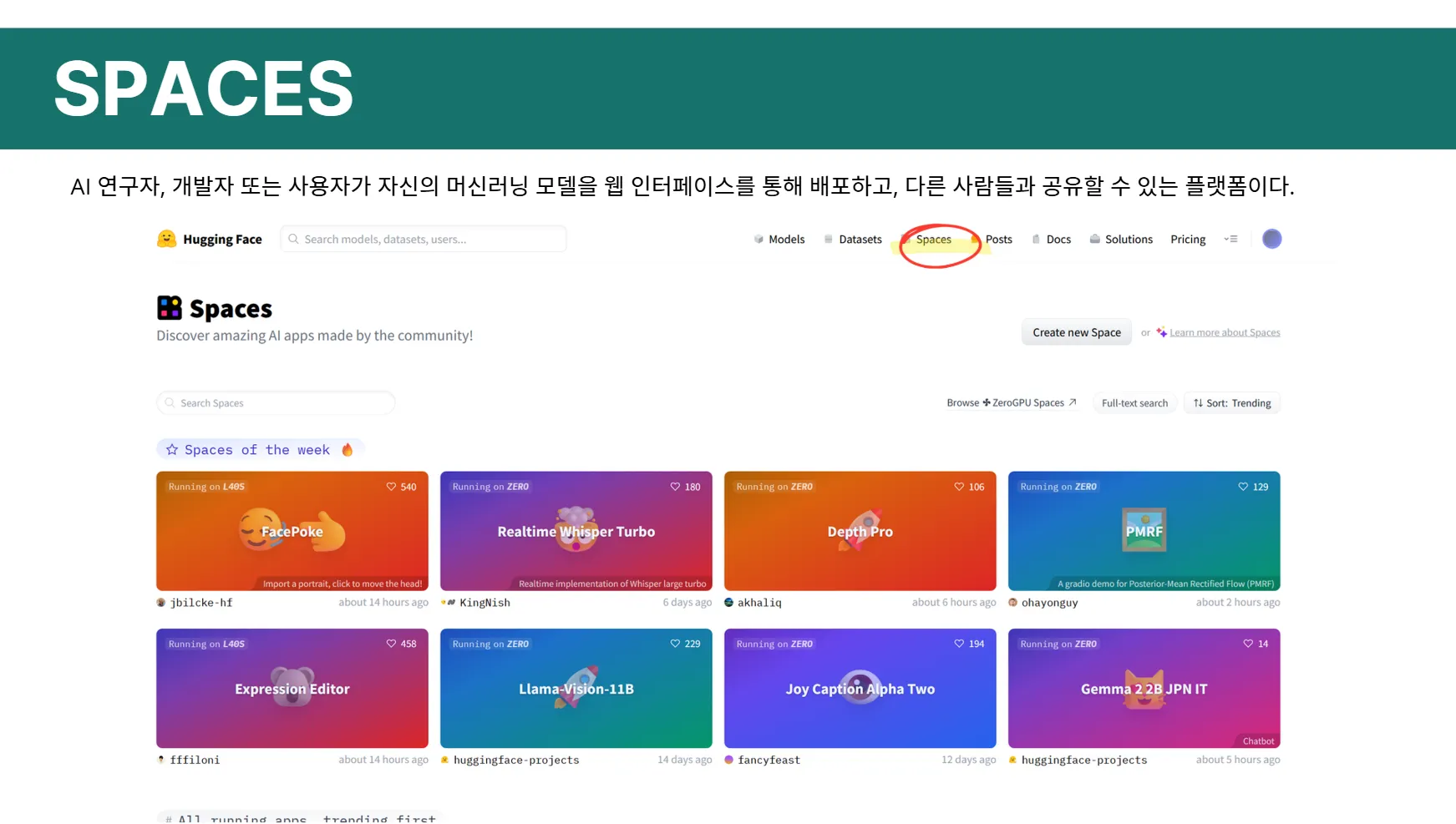1456x824 pixels.
Task: Focus the 'Search models, datasets, users' field
Action: [424, 239]
